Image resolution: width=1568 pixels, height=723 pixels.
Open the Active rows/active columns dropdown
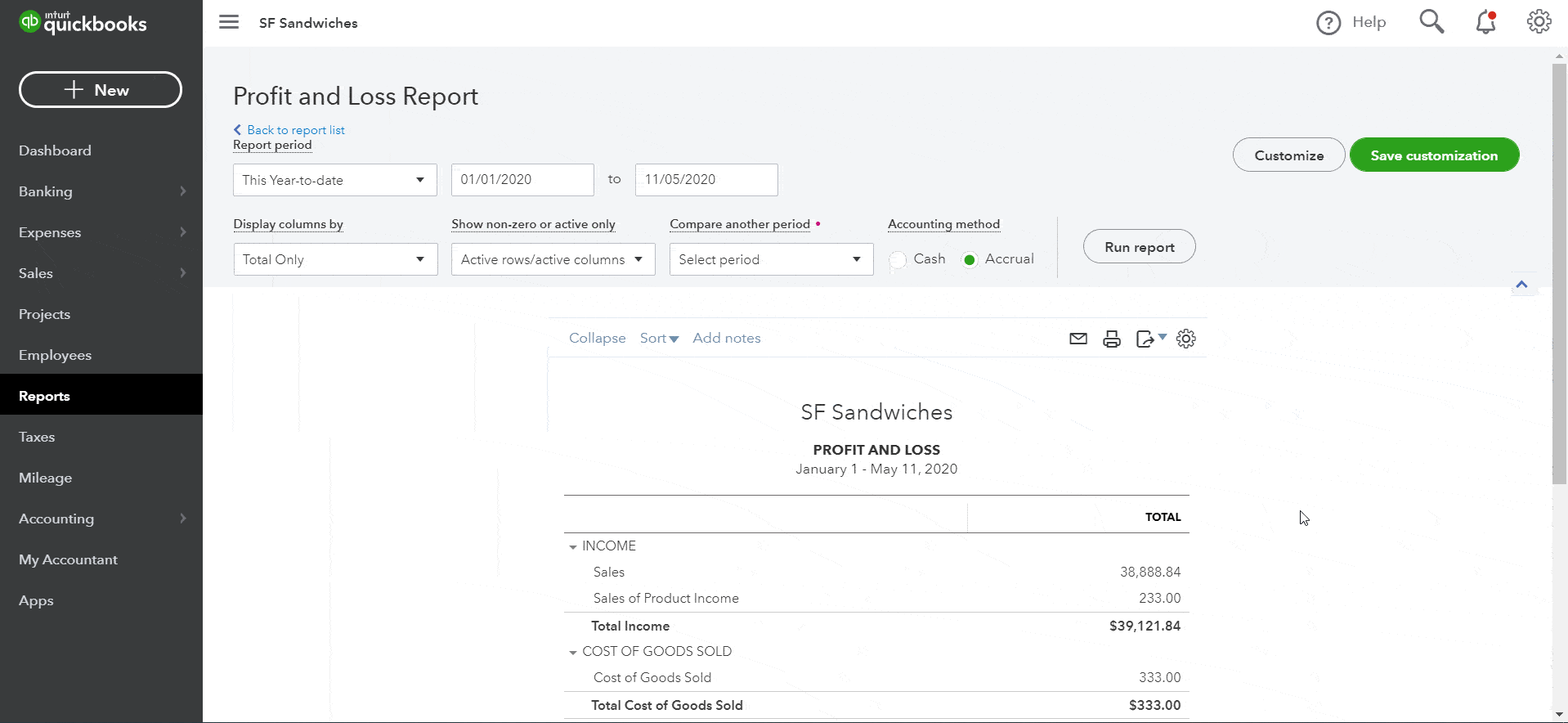coord(553,259)
